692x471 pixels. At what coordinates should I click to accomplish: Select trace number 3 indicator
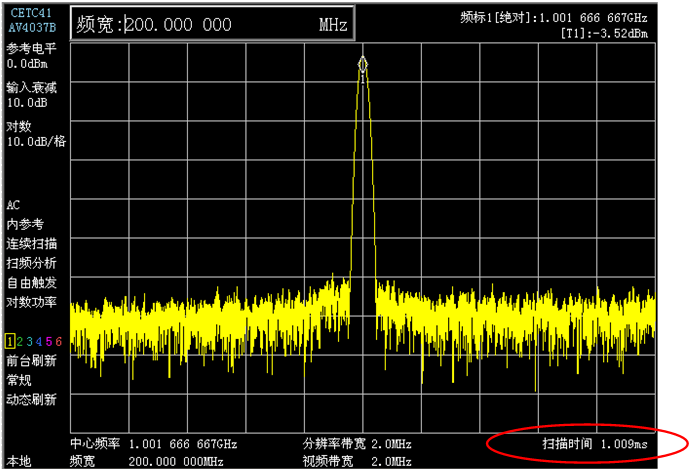30,341
